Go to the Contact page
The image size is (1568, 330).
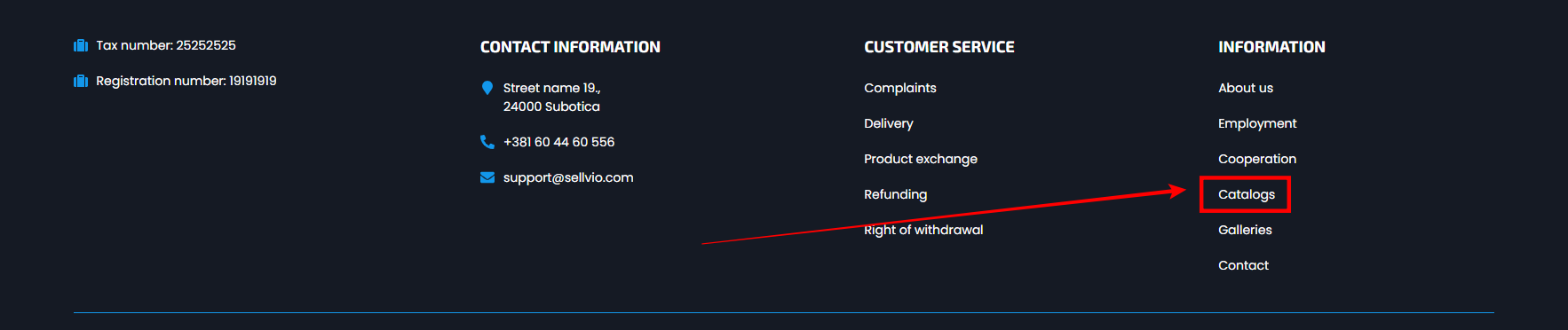[x=1243, y=265]
